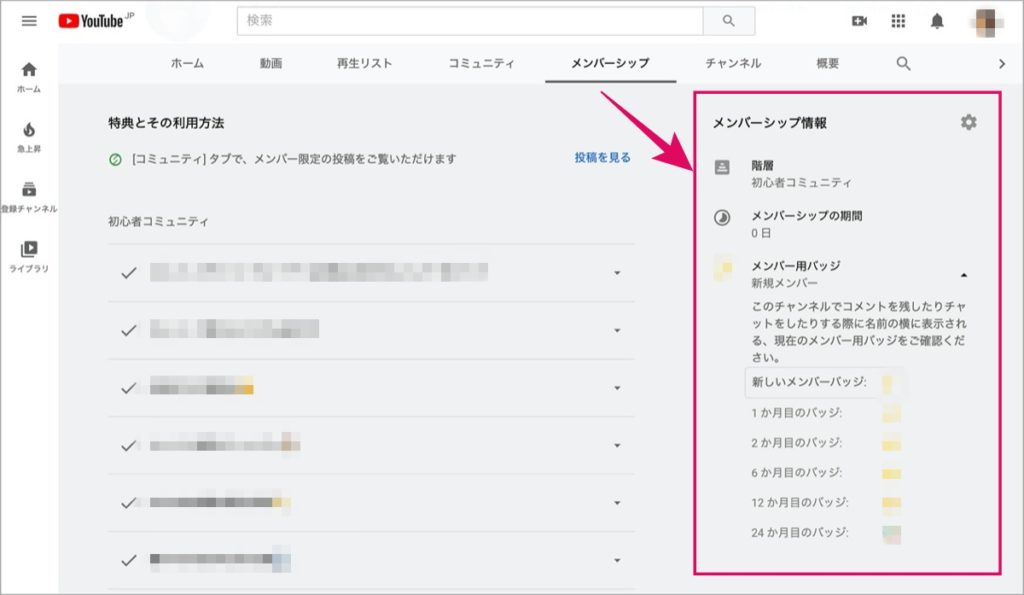The width and height of the screenshot is (1024, 595).
Task: Click into the 検索 search field
Action: [x=470, y=21]
